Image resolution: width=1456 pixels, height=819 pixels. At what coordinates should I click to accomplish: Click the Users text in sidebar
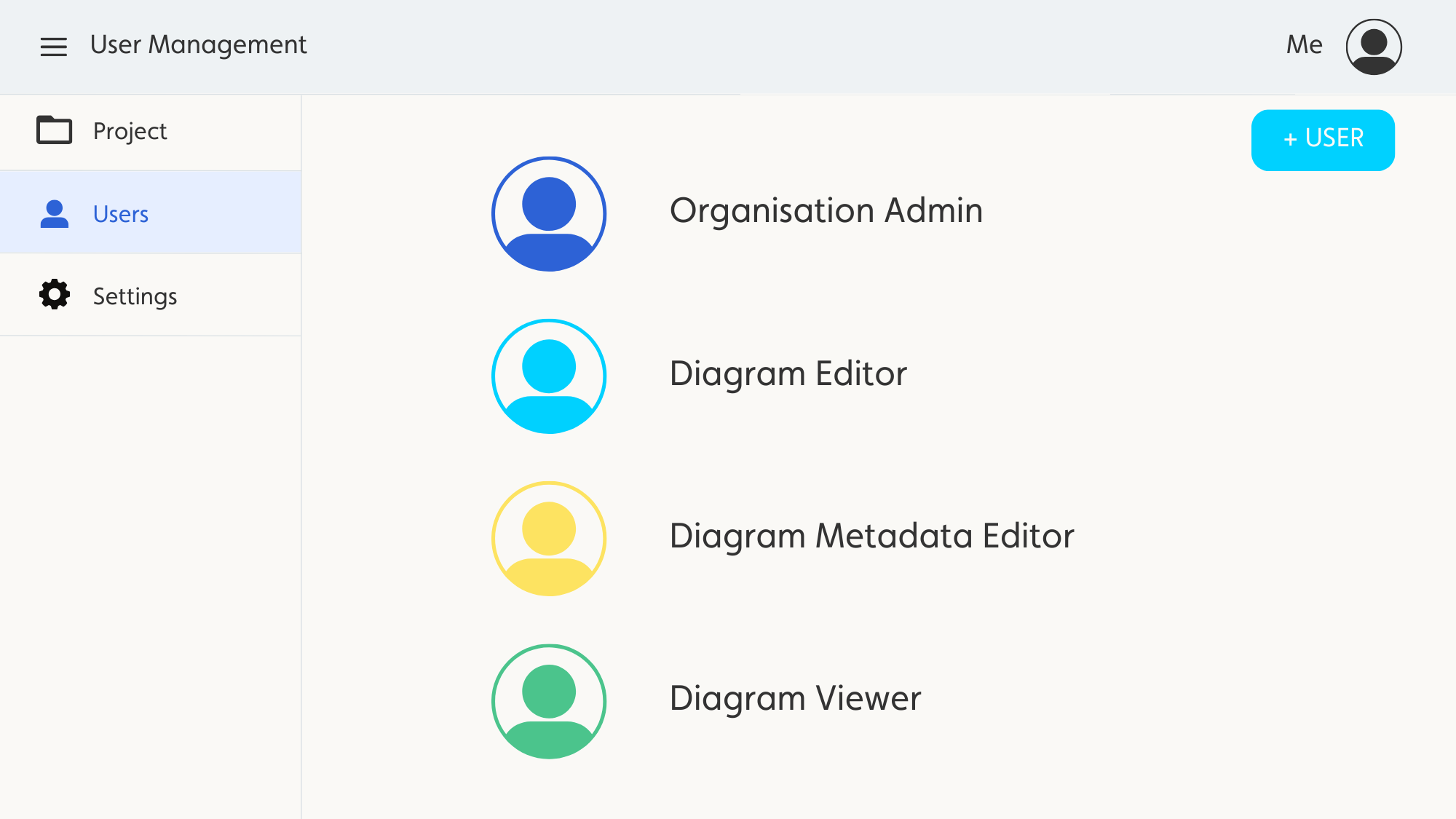click(x=121, y=214)
